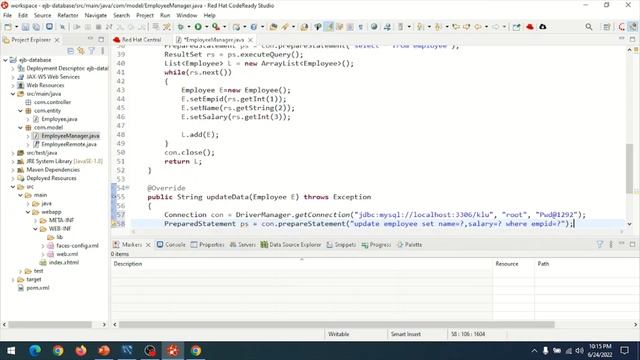Open the Run button dropdown arrow
Image resolution: width=640 pixels, height=360 pixels.
(207, 27)
